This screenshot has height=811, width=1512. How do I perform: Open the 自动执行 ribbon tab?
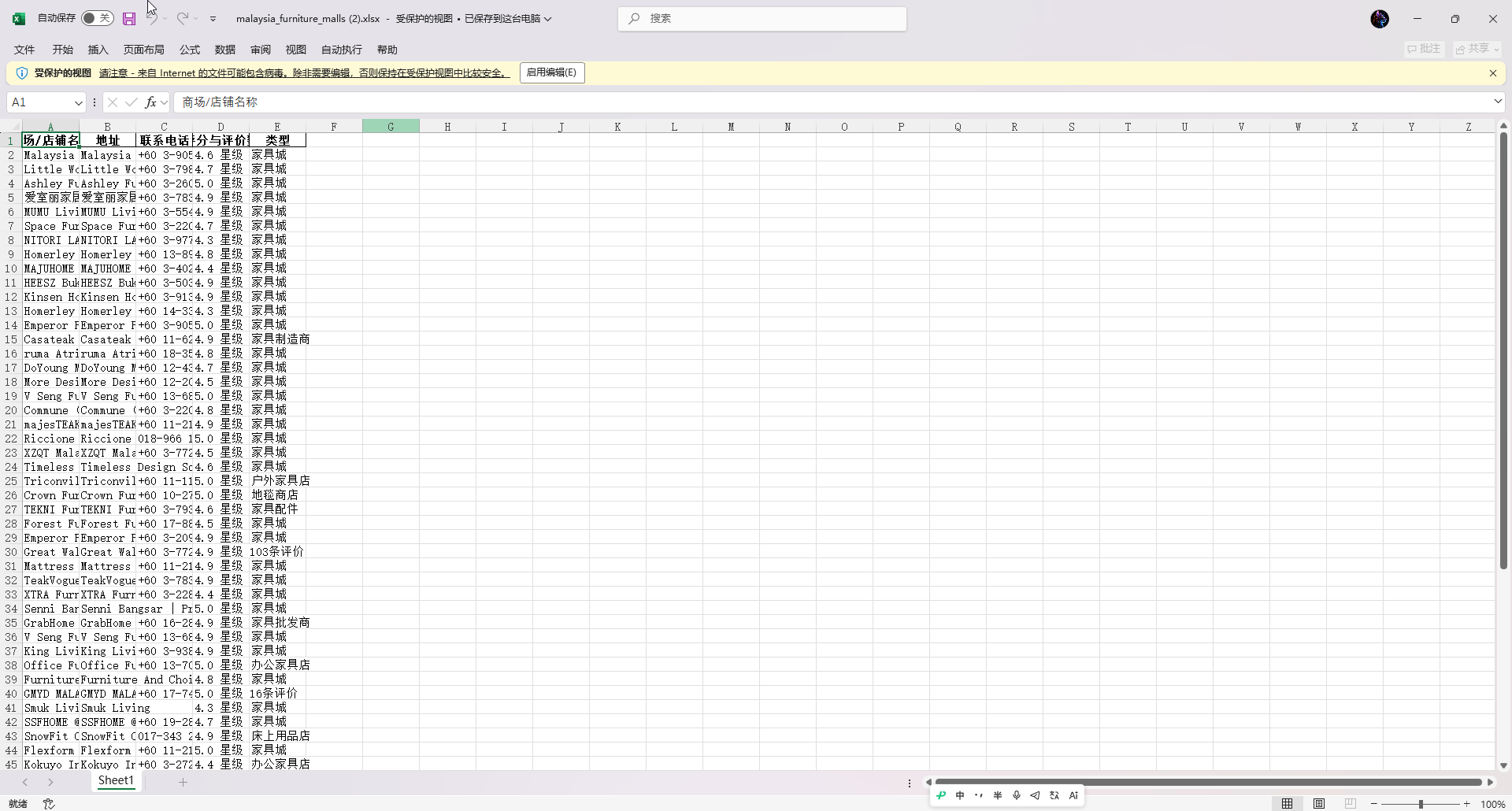(x=342, y=50)
